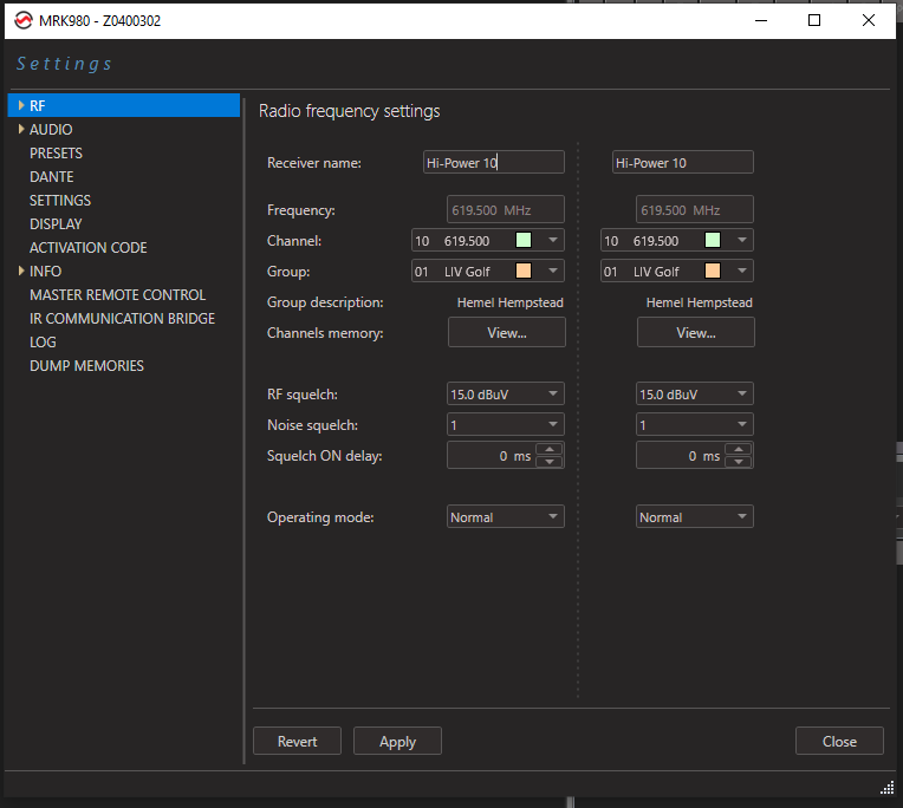The image size is (904, 808).
Task: Expand the AUDIO sidebar section
Action: pos(21,129)
